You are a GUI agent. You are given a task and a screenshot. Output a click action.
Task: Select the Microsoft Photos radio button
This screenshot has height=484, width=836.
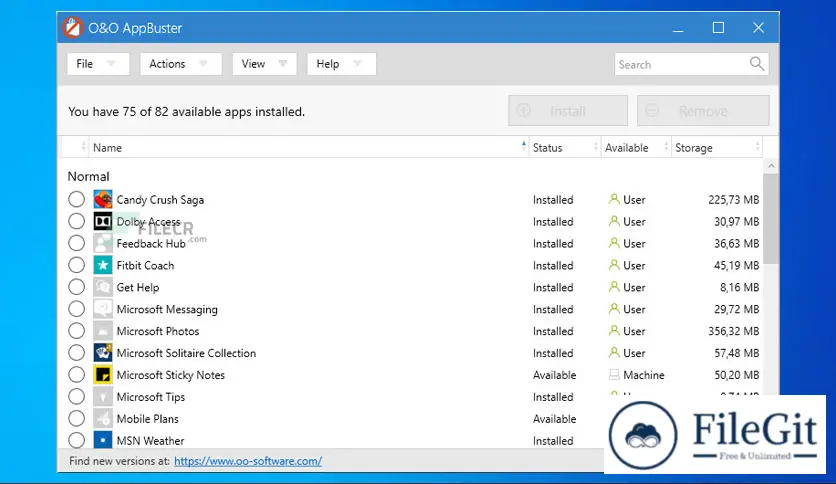(x=76, y=330)
